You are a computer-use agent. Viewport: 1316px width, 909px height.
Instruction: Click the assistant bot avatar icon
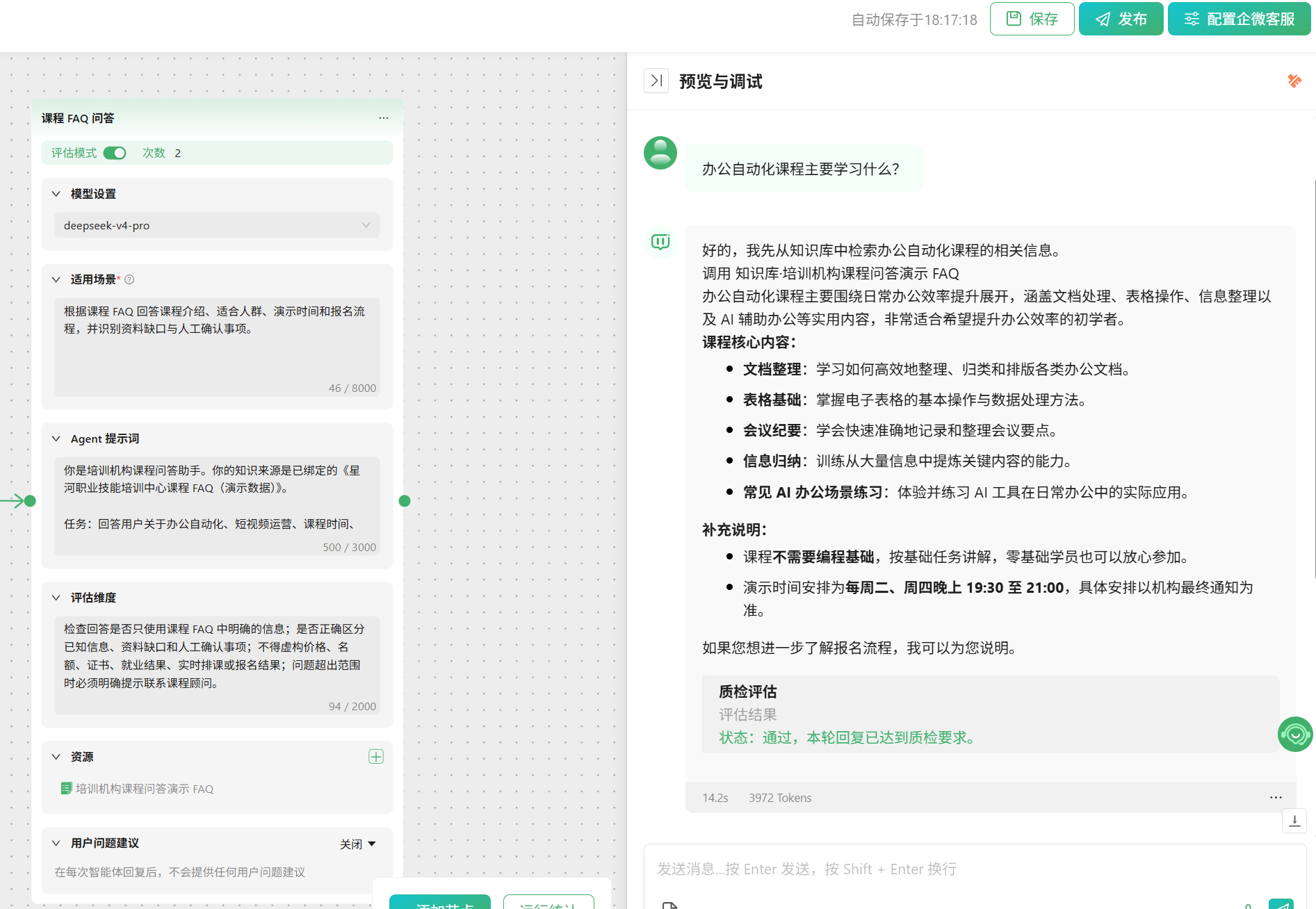click(660, 242)
